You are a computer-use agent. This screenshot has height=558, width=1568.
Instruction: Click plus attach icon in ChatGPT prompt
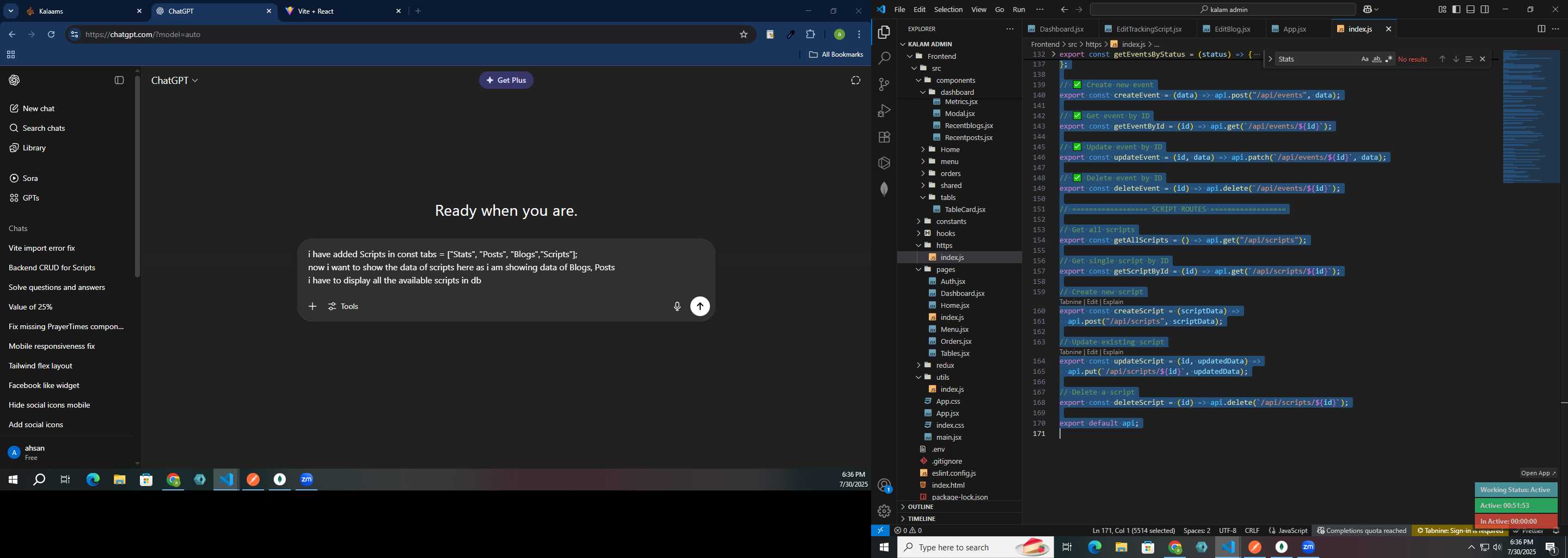(313, 306)
